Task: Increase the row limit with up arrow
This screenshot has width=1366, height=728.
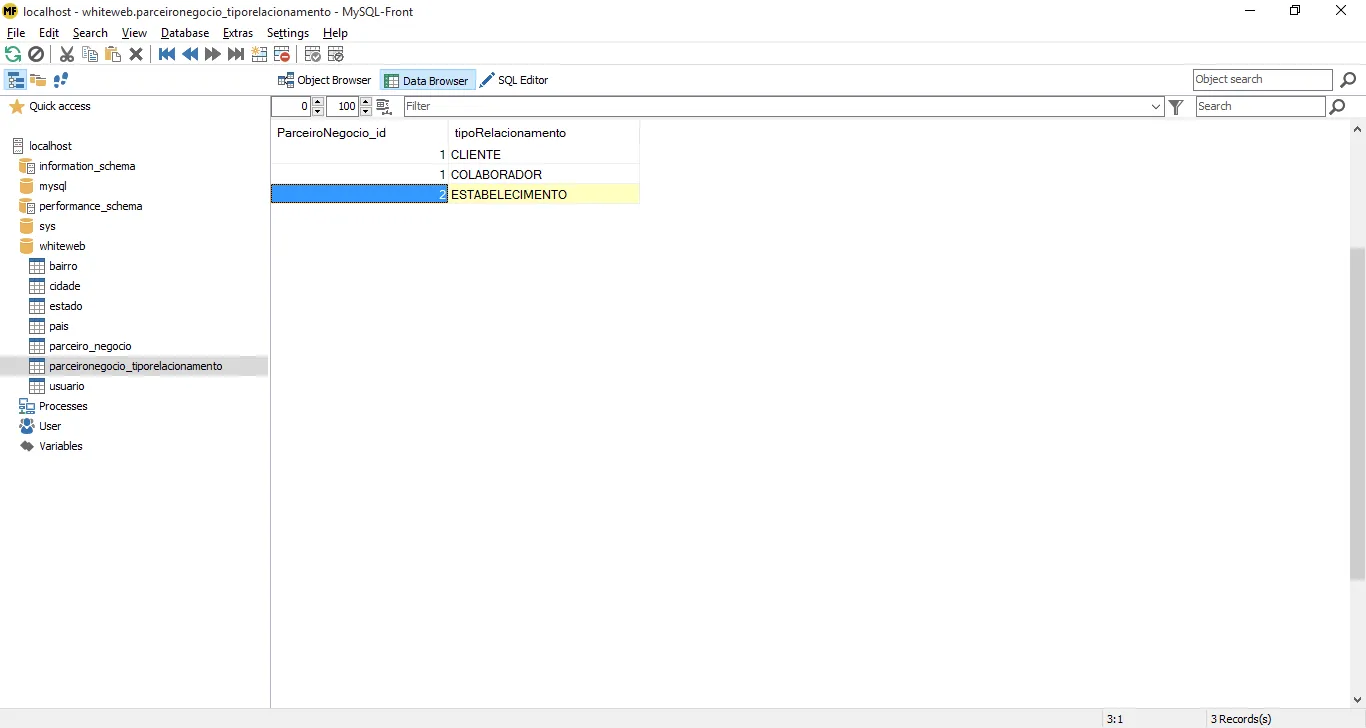Action: pyautogui.click(x=366, y=102)
